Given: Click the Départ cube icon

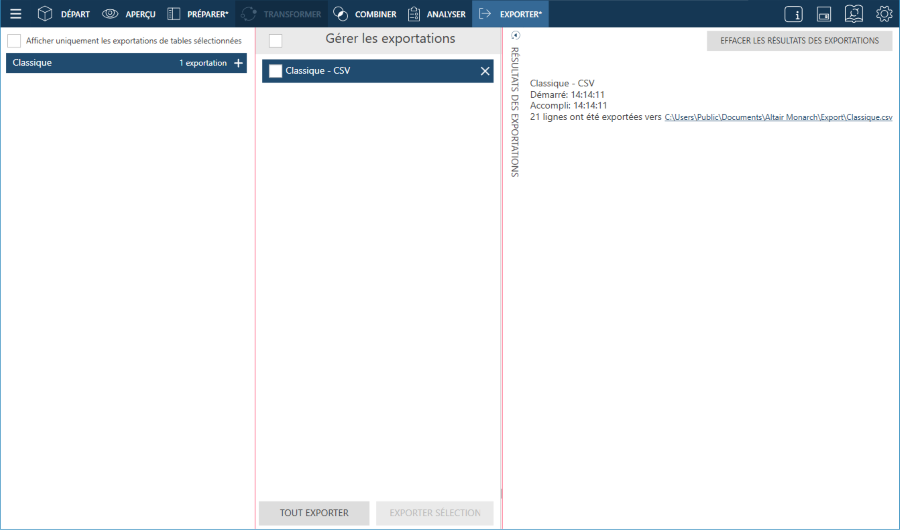Looking at the screenshot, I should click(x=45, y=14).
